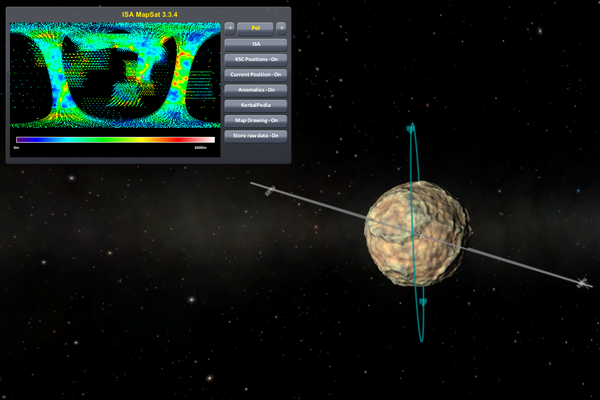Click the scanned elevation map of Pol

(115, 75)
